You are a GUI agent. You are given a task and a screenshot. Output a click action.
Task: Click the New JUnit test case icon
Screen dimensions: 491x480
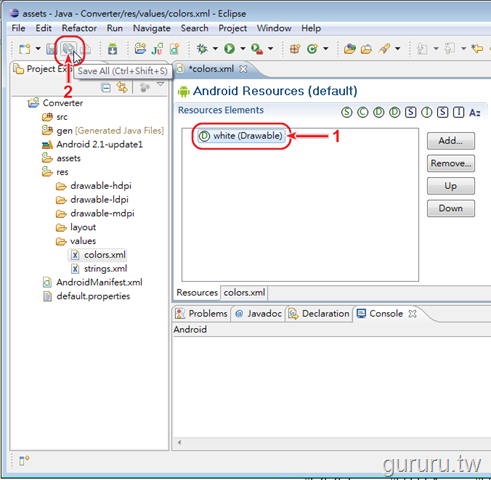pyautogui.click(x=157, y=49)
